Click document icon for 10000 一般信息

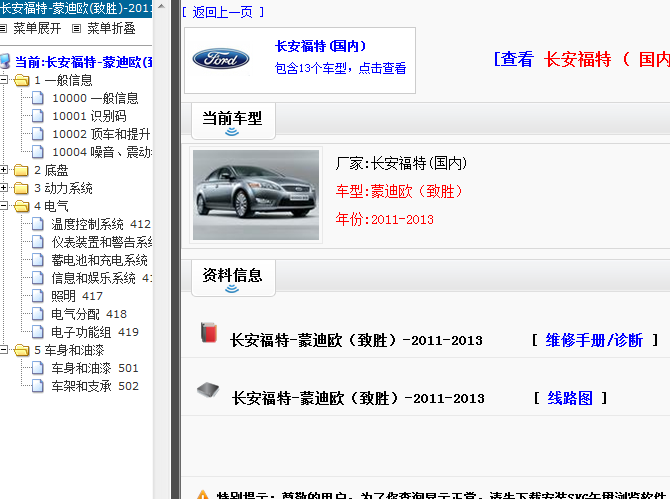coord(38,98)
